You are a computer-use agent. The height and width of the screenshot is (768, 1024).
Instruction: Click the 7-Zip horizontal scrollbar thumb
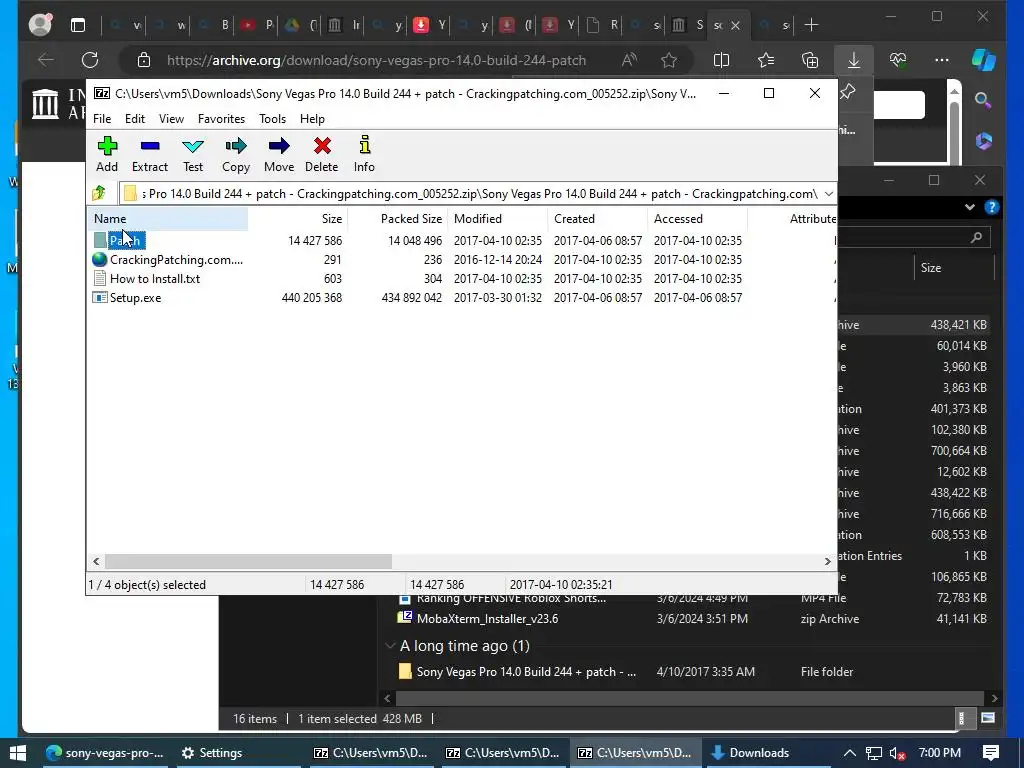pyautogui.click(x=248, y=561)
